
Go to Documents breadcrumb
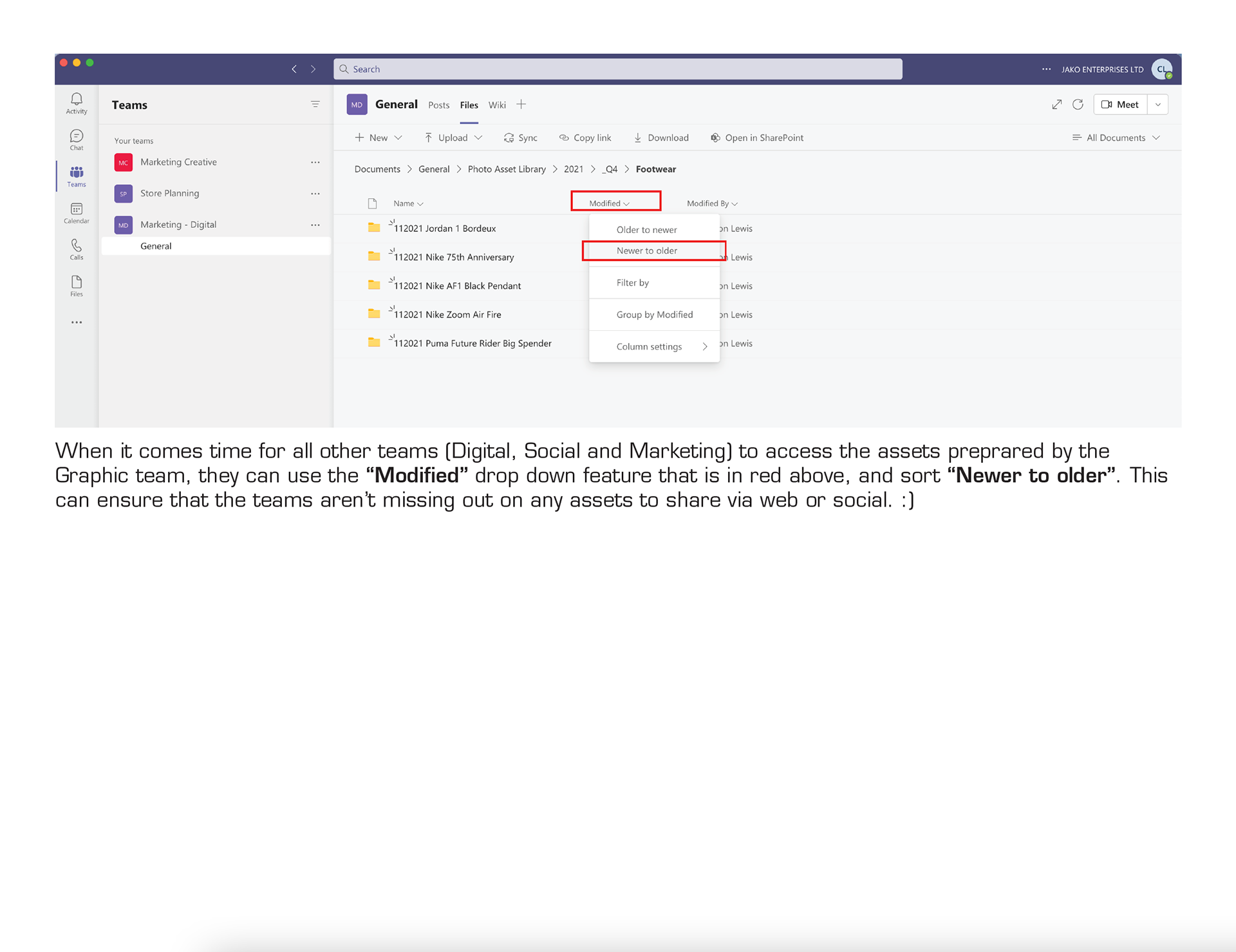click(377, 169)
